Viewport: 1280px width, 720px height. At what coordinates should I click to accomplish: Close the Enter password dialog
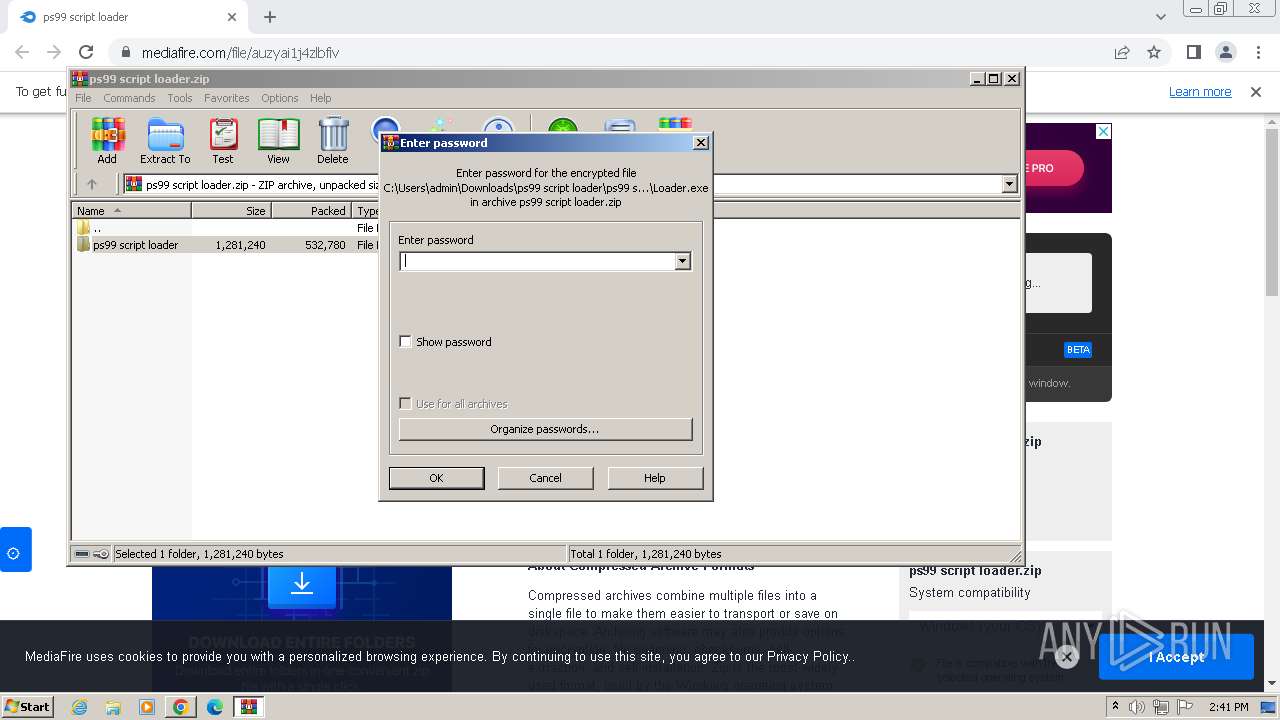coord(701,143)
